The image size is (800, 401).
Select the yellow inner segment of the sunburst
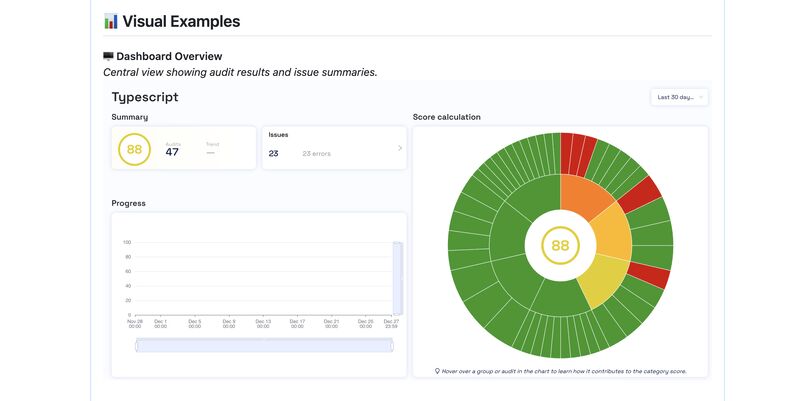tap(601, 280)
